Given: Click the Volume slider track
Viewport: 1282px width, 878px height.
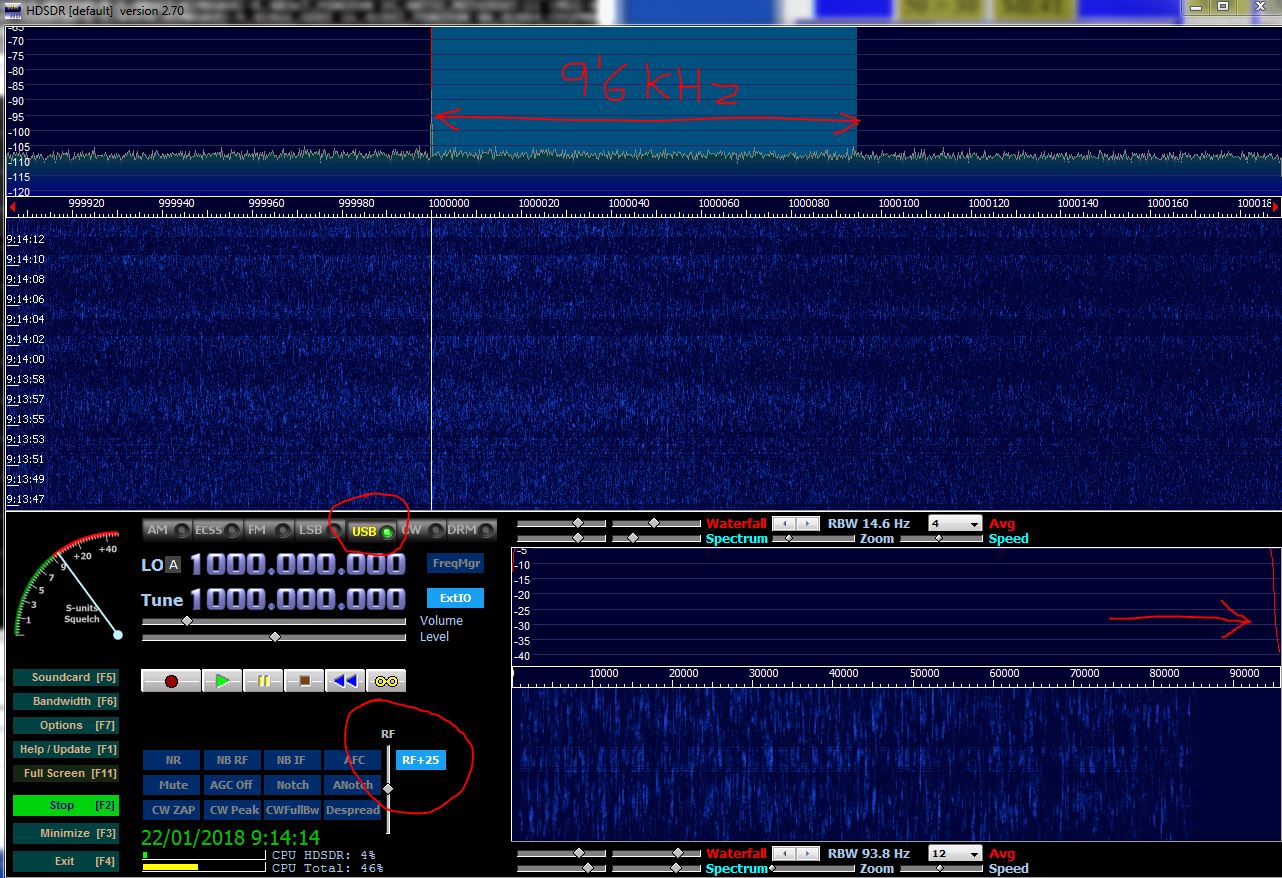Looking at the screenshot, I should (x=274, y=621).
